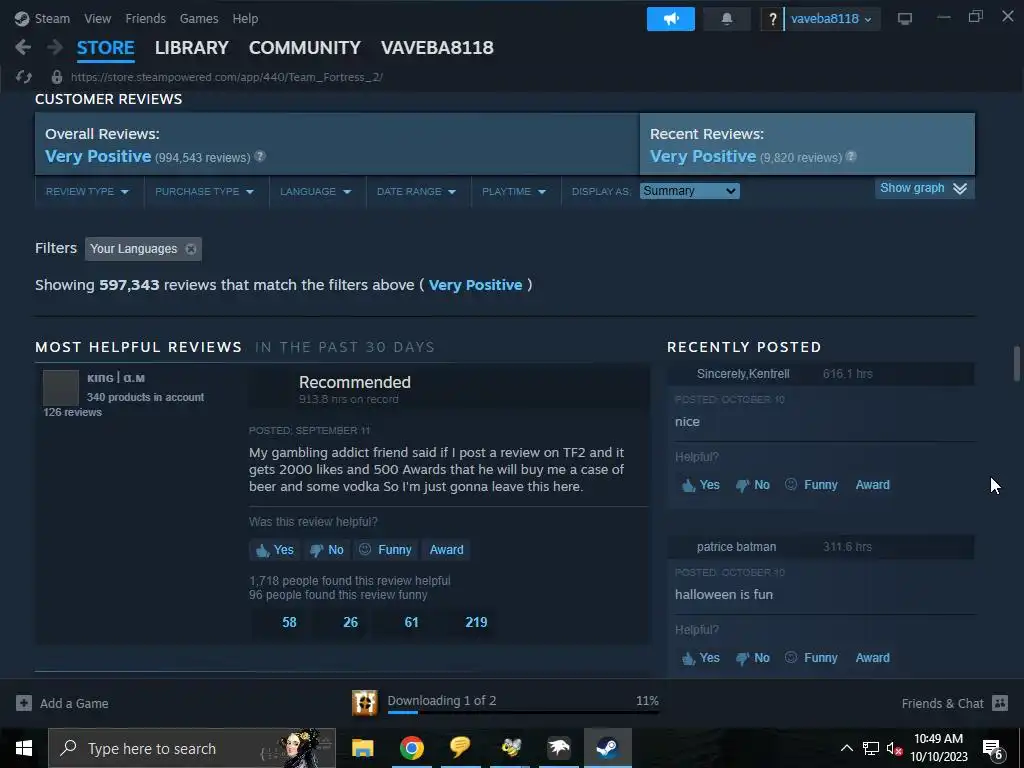Expand the Purchase Type filter
Screen dimensions: 1024x768
(205, 191)
